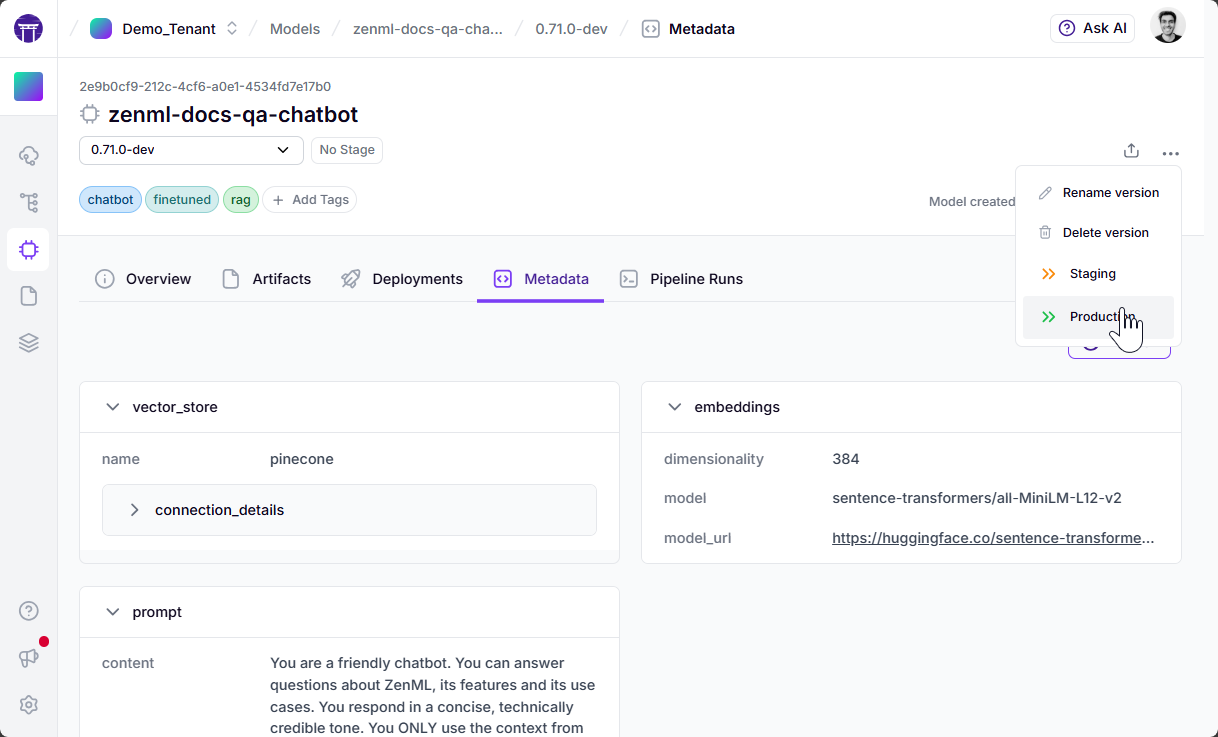
Task: Open the Artifacts file icon in sidebar
Action: [x=28, y=296]
